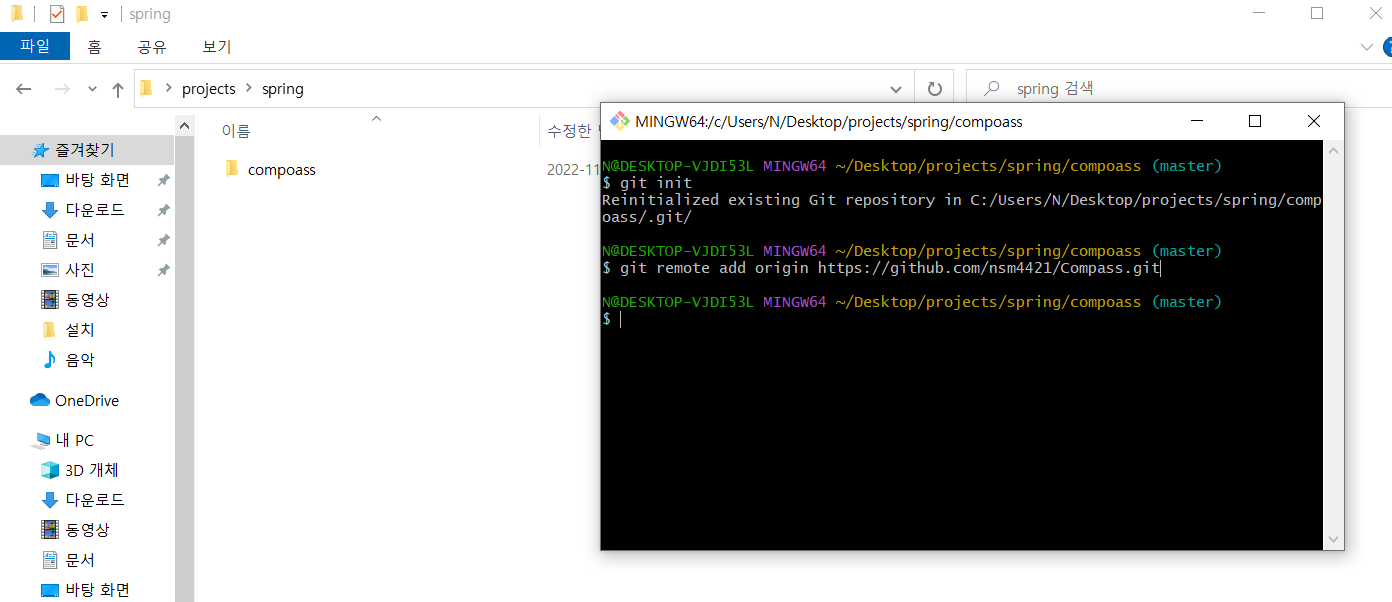The height and width of the screenshot is (602, 1392).
Task: Click the 음악 note icon
Action: (x=50, y=360)
